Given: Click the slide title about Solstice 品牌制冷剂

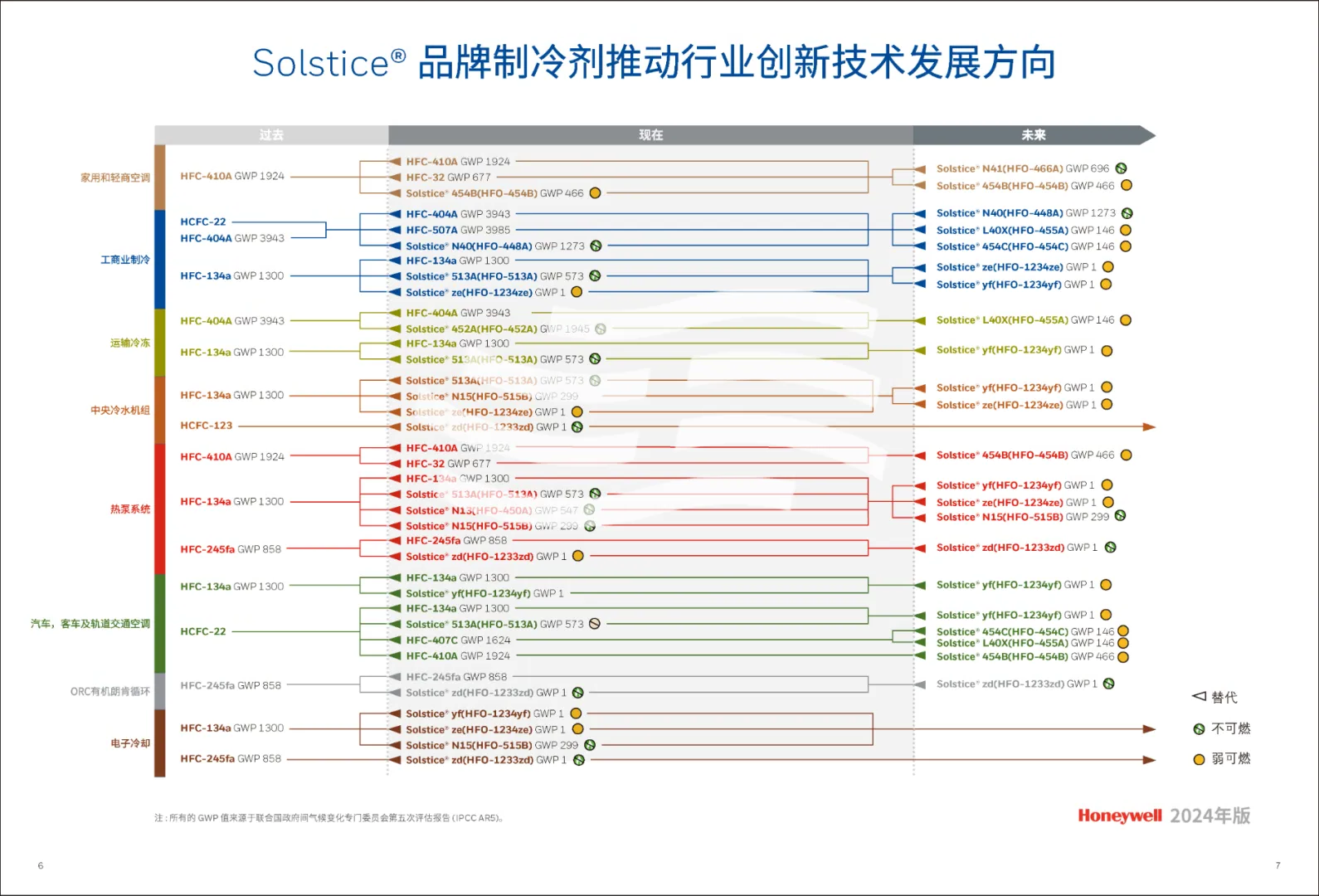Looking at the screenshot, I should [x=654, y=63].
